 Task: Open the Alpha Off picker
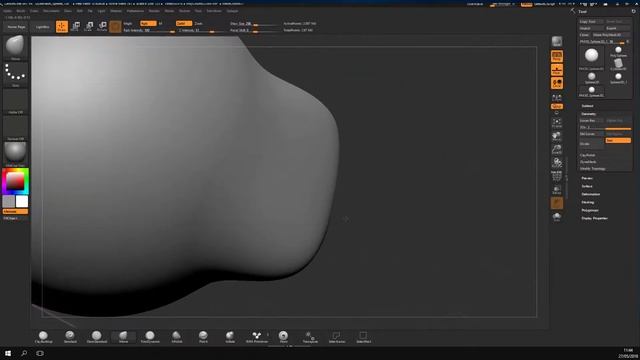tap(16, 101)
